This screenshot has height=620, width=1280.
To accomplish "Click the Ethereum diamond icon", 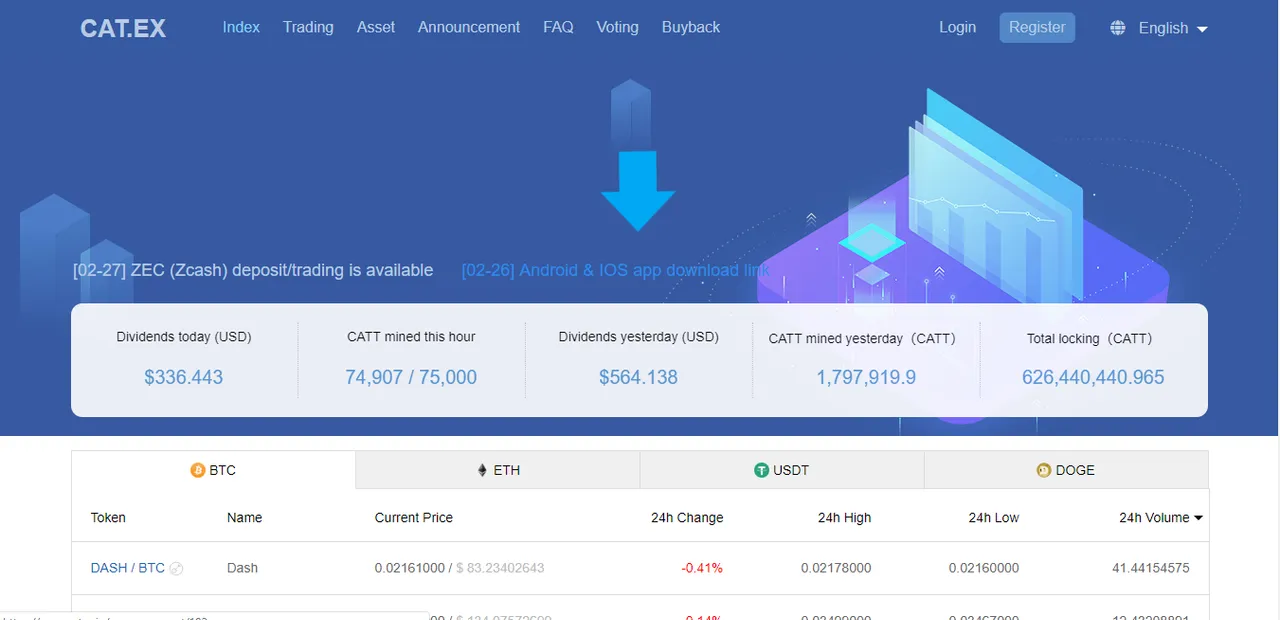I will (x=482, y=470).
